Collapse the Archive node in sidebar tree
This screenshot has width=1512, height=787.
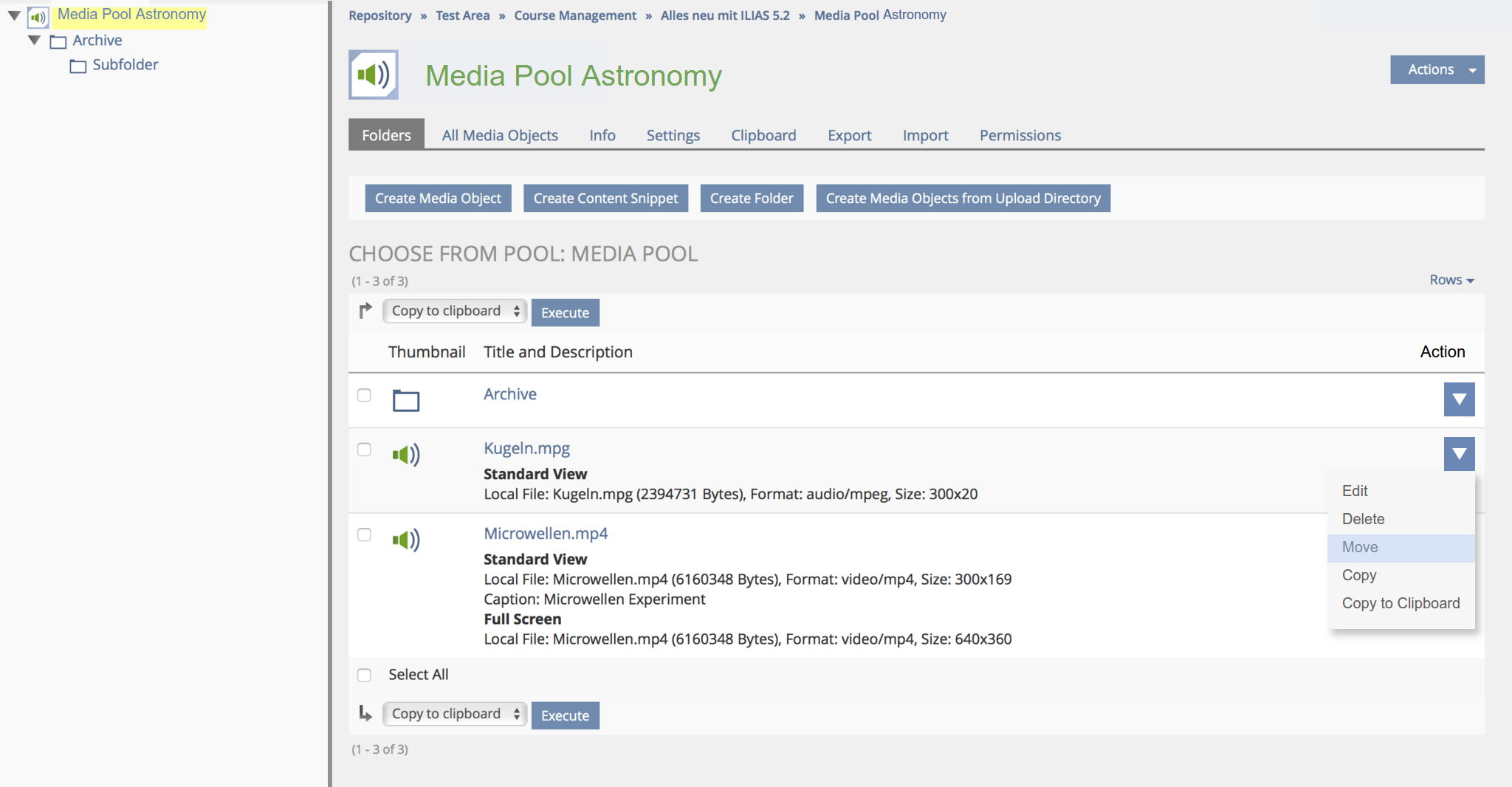coord(34,40)
